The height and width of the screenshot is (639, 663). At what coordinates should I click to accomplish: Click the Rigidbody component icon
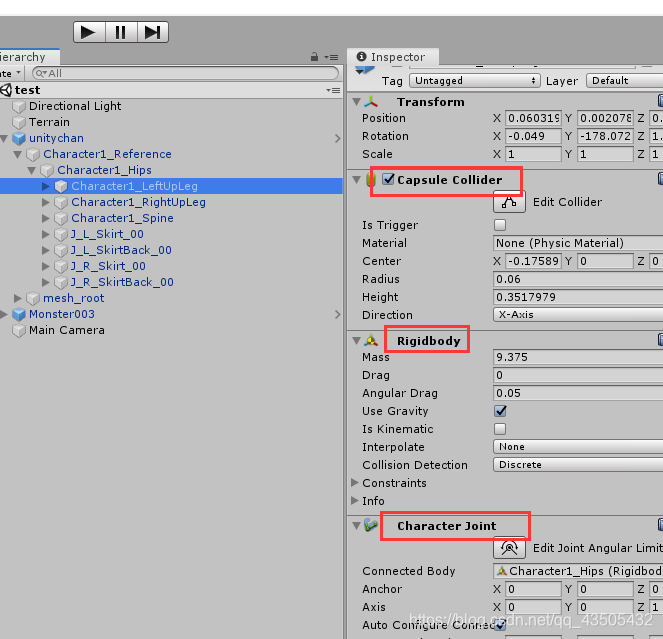pos(371,340)
